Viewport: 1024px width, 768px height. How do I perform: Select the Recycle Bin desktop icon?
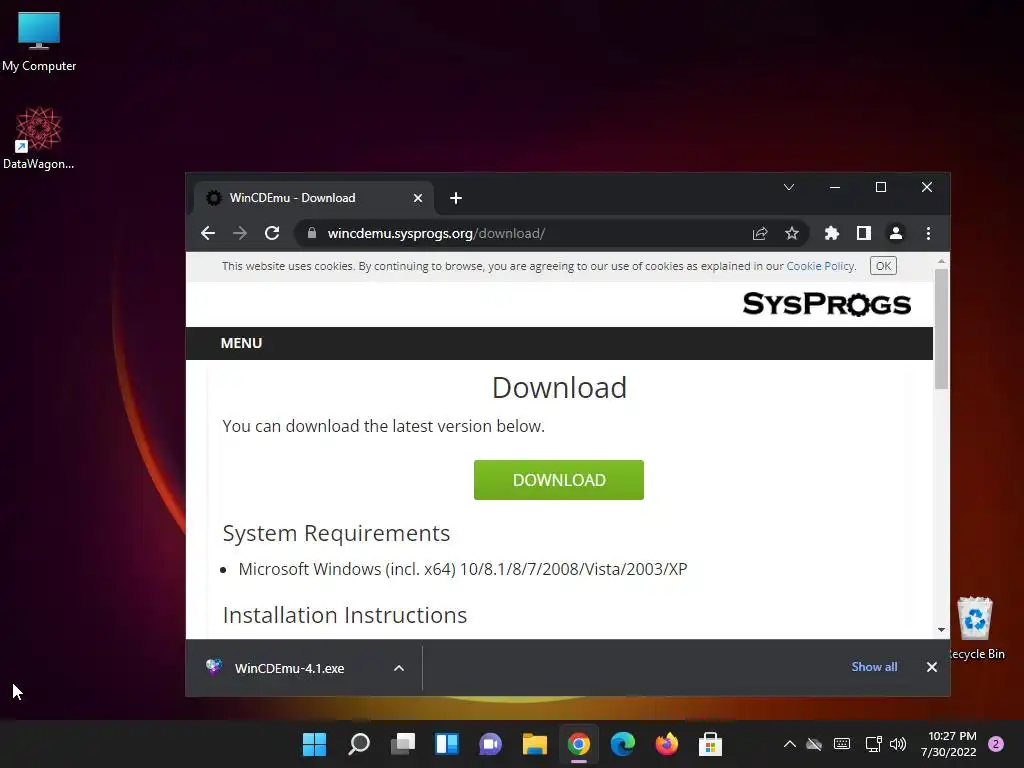(976, 628)
